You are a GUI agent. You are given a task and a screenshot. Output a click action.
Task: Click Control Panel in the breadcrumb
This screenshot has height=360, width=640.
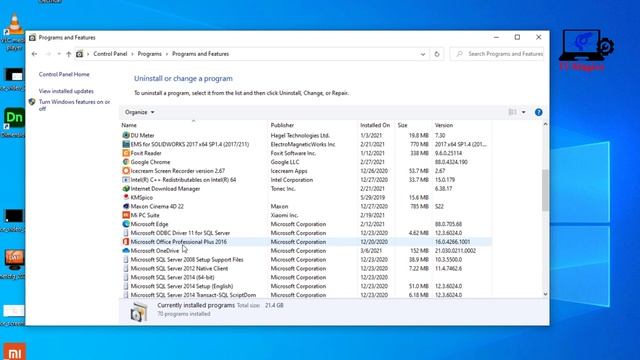point(110,54)
